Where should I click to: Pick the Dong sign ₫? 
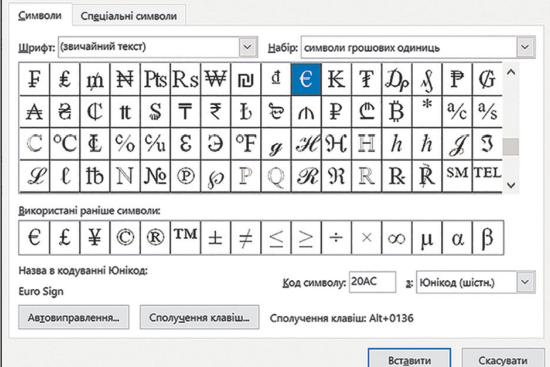coord(276,79)
